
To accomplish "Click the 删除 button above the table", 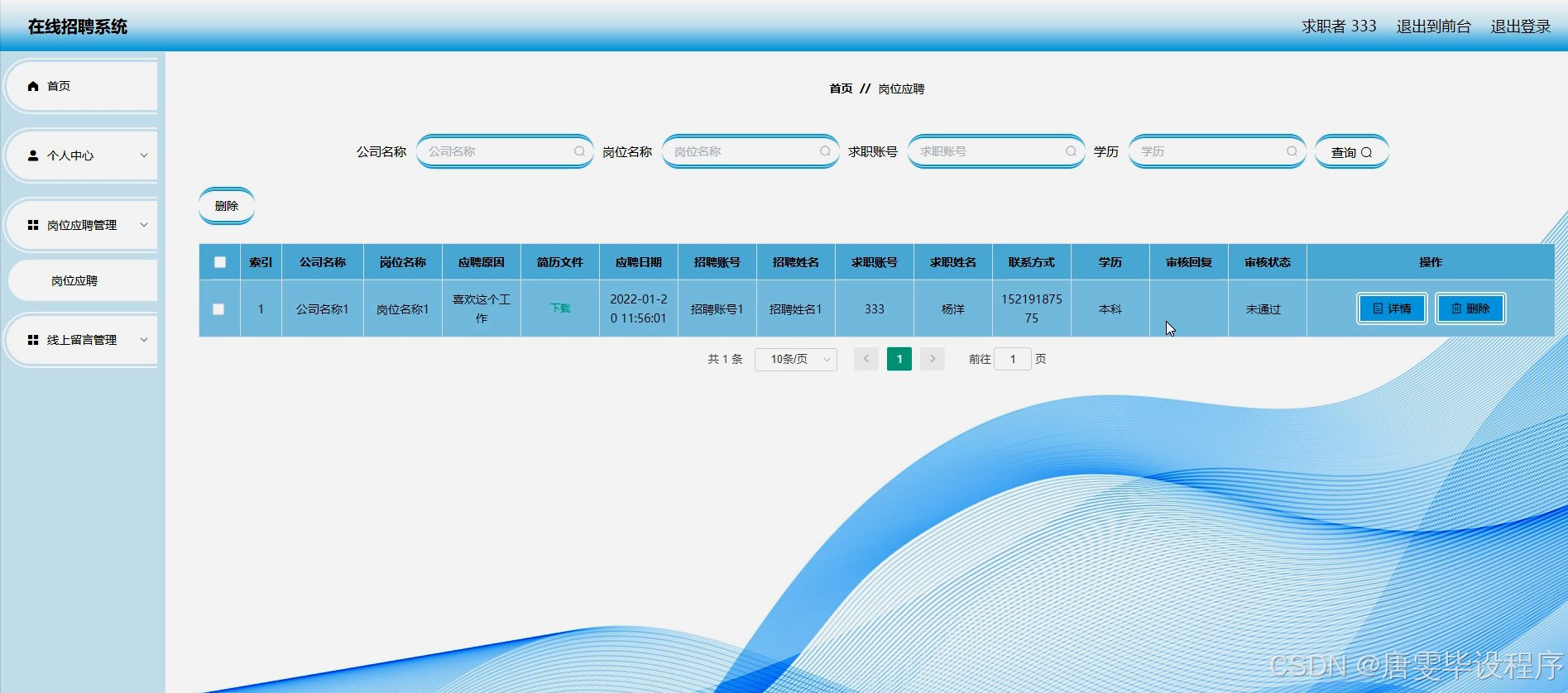I will (227, 206).
